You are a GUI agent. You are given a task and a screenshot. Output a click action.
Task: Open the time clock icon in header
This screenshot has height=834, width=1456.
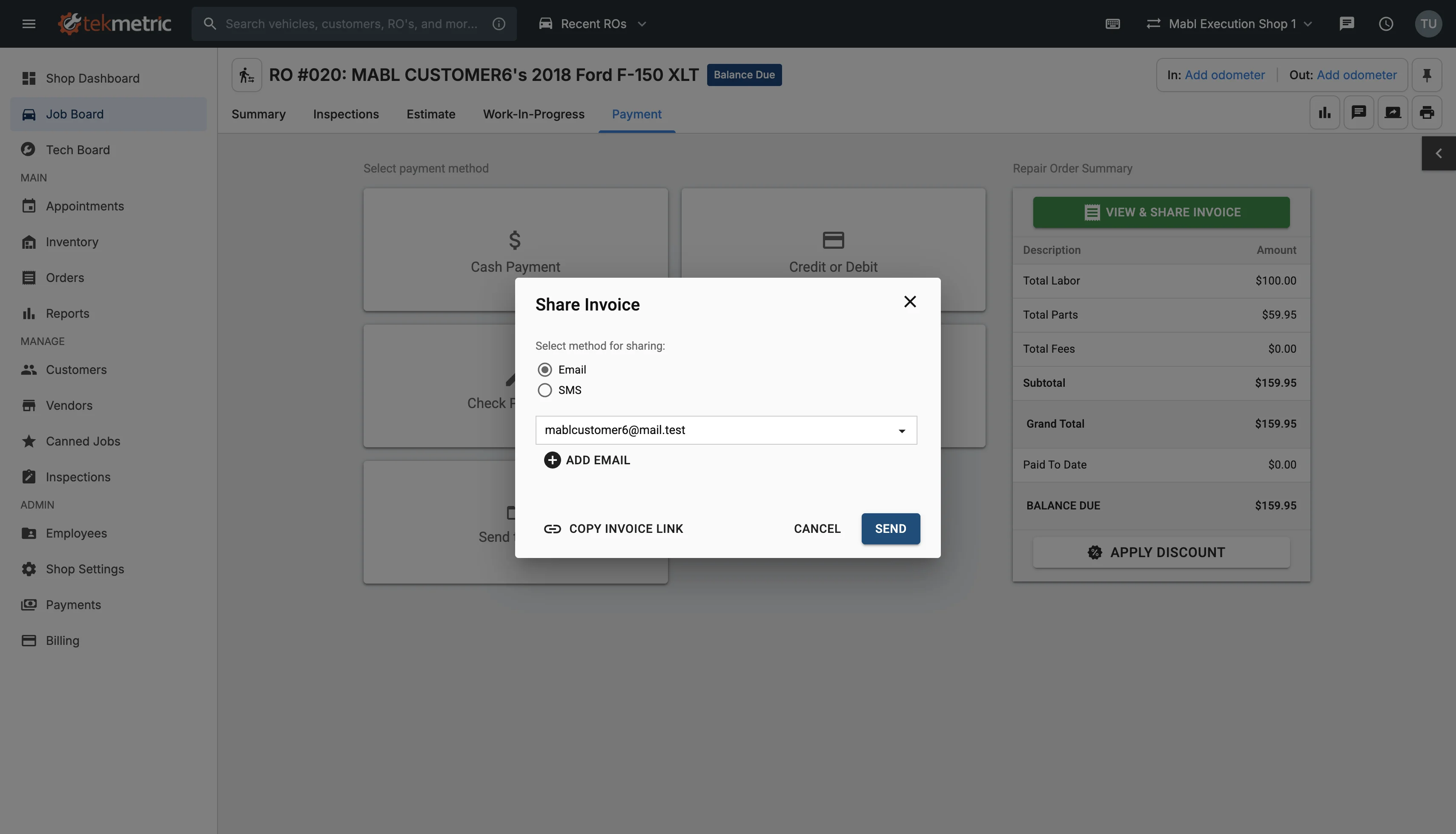click(x=1386, y=24)
